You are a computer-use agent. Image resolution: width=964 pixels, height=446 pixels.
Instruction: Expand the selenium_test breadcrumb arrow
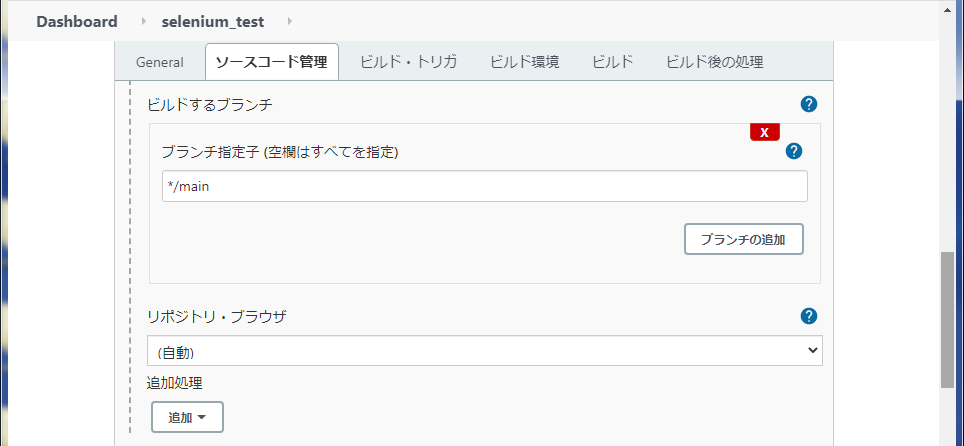pos(290,22)
